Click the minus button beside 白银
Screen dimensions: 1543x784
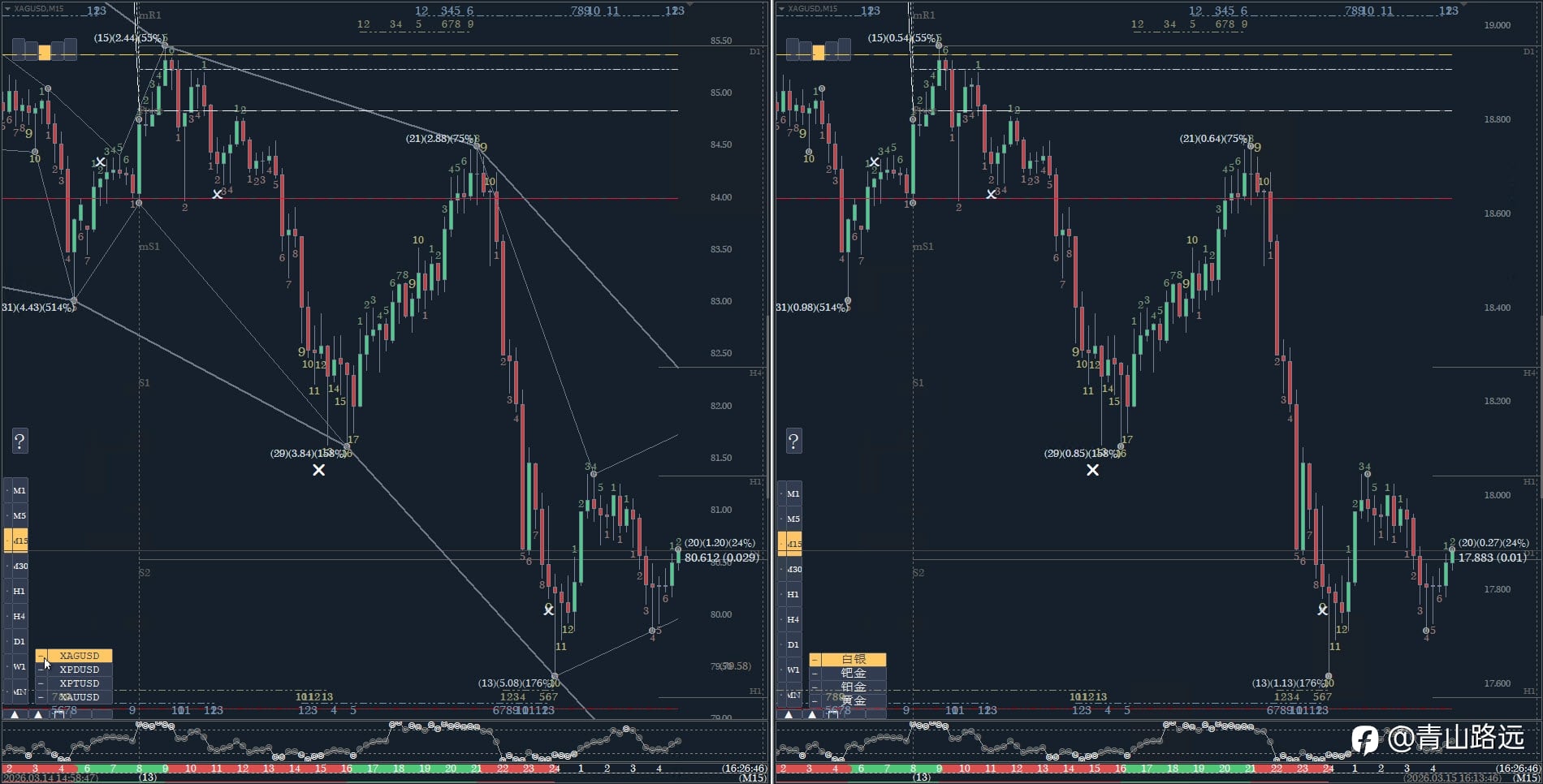[815, 660]
